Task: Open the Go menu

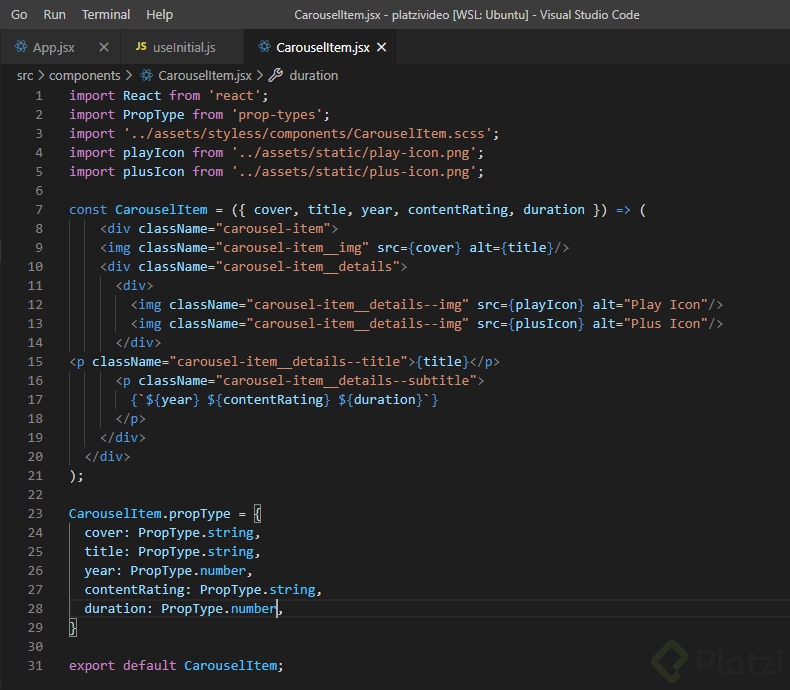Action: [19, 15]
